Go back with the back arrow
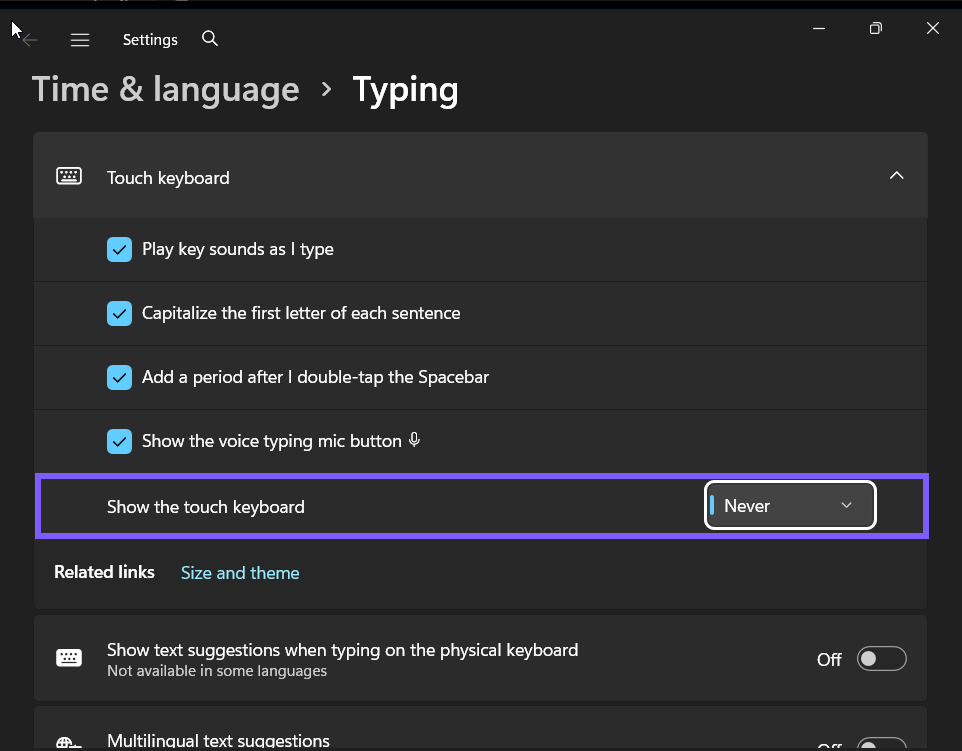 coord(29,40)
